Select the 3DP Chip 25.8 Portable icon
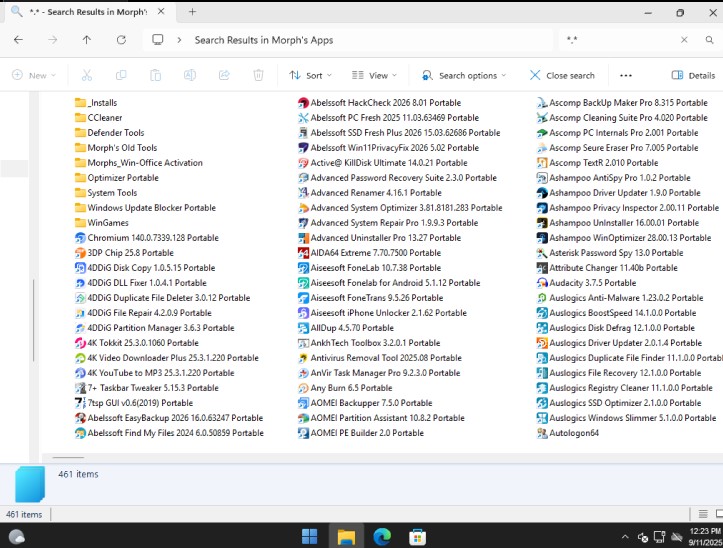Viewport: 723px width, 548px height. (x=80, y=253)
